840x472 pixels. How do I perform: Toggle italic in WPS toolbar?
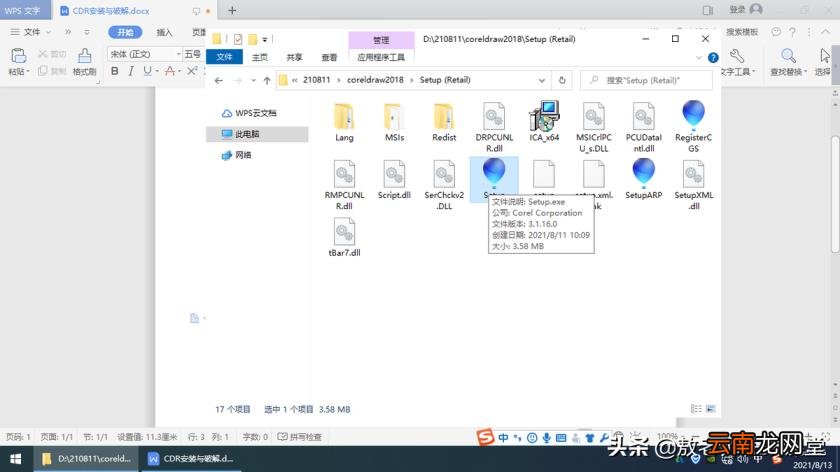click(x=131, y=71)
